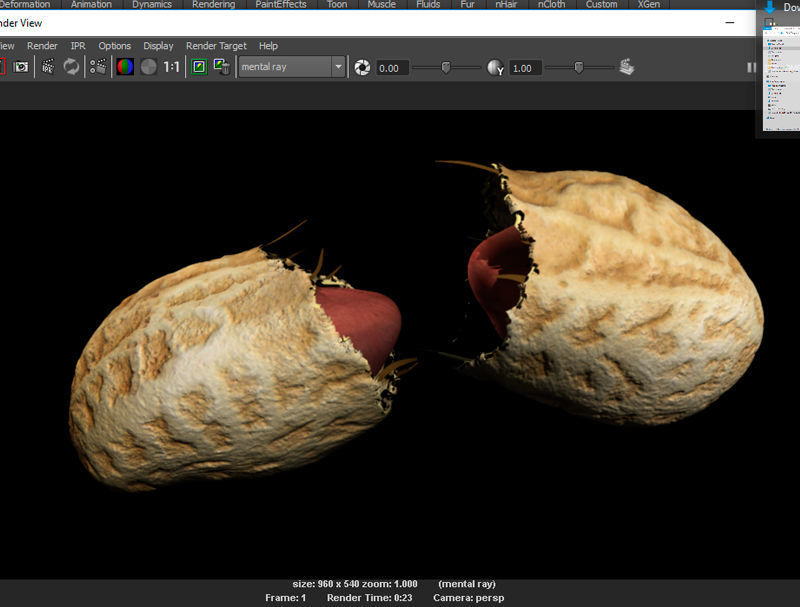The image size is (800, 607).
Task: Click the IPR render clapperboard icon
Action: pyautogui.click(x=48, y=67)
